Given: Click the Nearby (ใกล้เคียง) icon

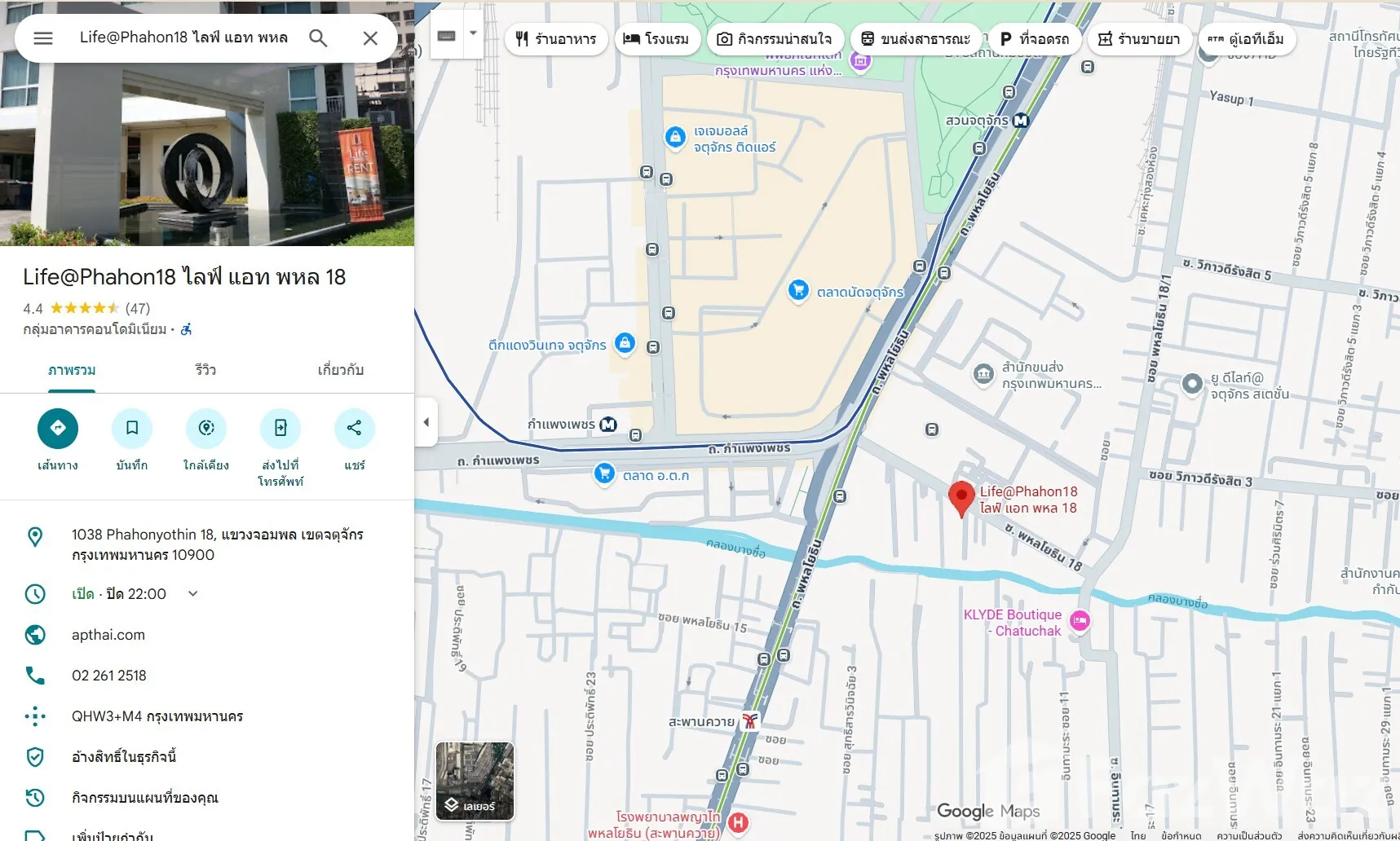Looking at the screenshot, I should tap(206, 429).
